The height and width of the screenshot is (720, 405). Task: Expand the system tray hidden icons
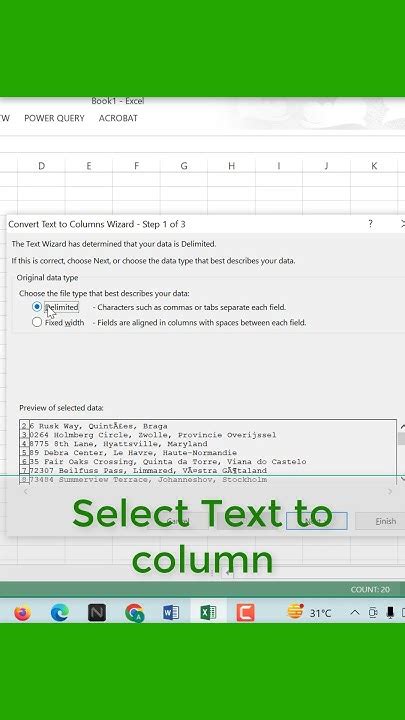[x=354, y=613]
